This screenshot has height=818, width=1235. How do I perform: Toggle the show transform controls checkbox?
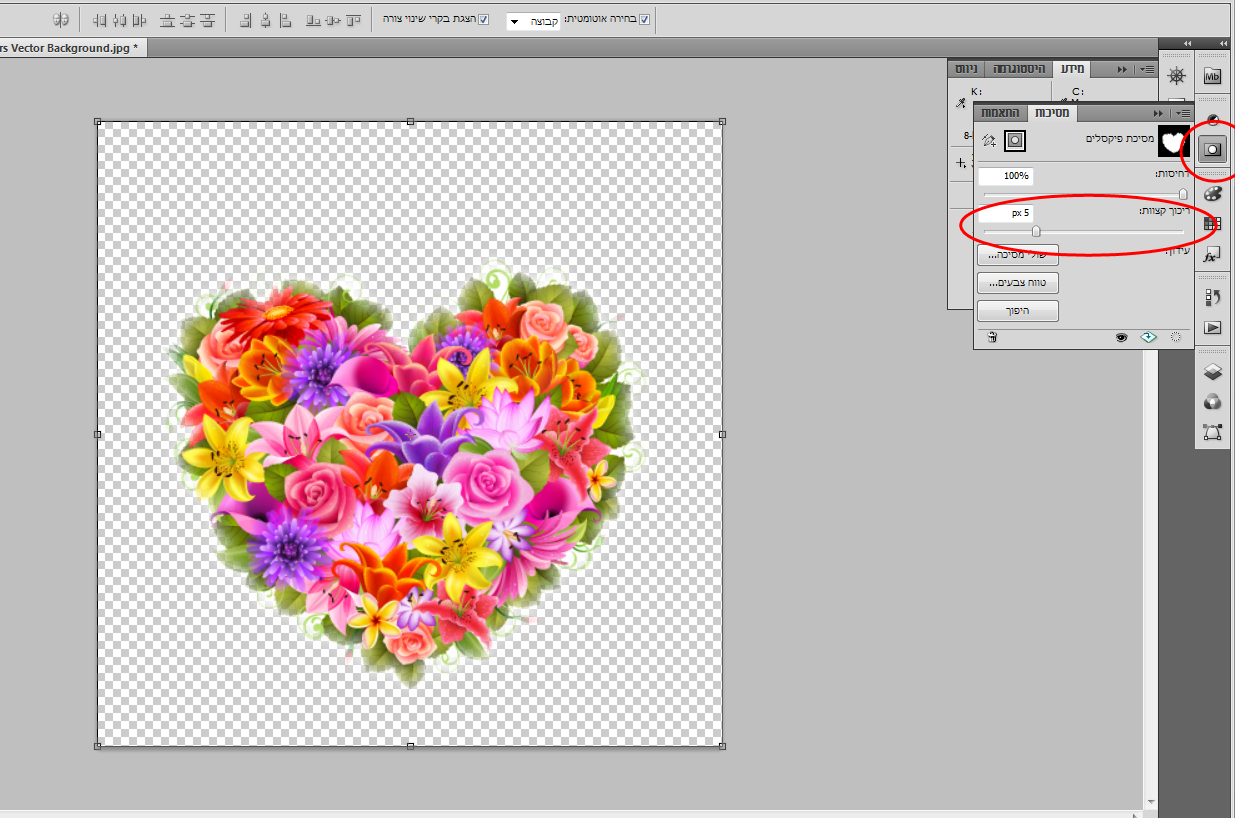(x=484, y=19)
